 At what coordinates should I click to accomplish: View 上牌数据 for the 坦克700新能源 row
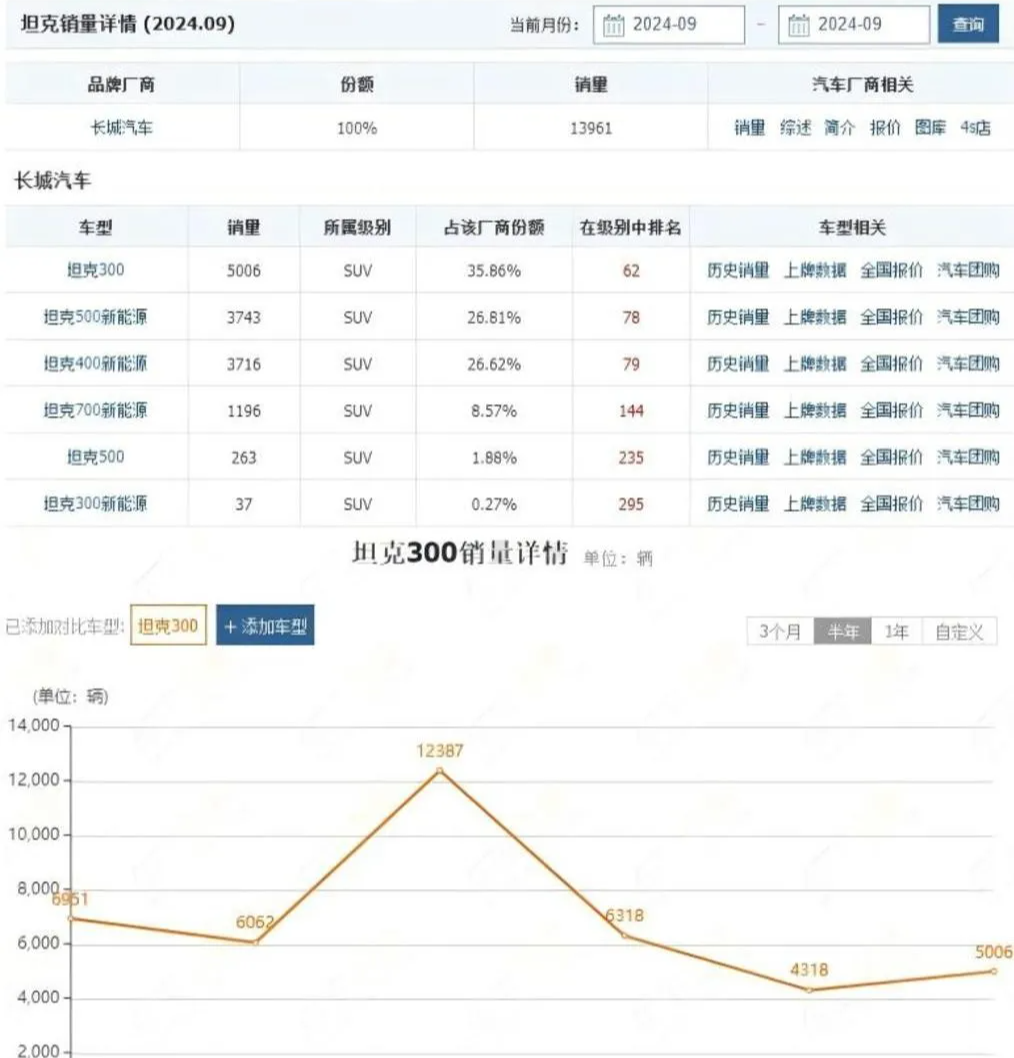[814, 410]
